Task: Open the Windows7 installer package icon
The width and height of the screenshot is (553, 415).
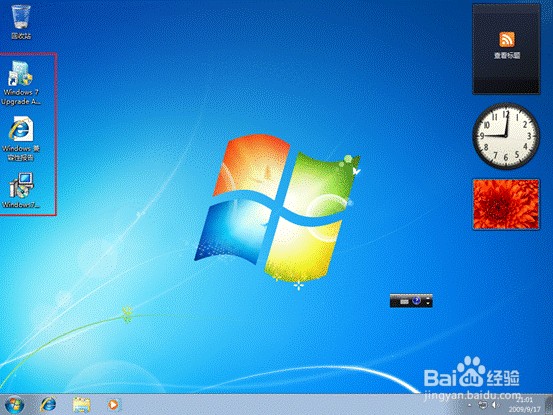Action: (21, 190)
